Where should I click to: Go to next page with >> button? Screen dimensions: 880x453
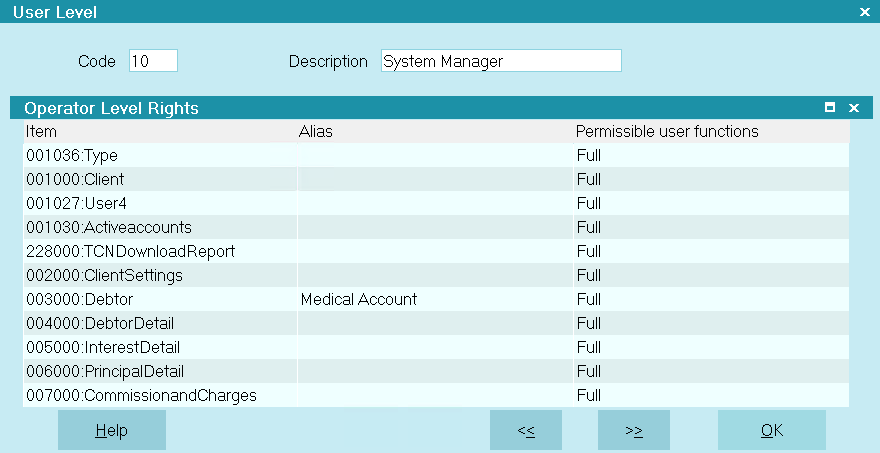634,430
